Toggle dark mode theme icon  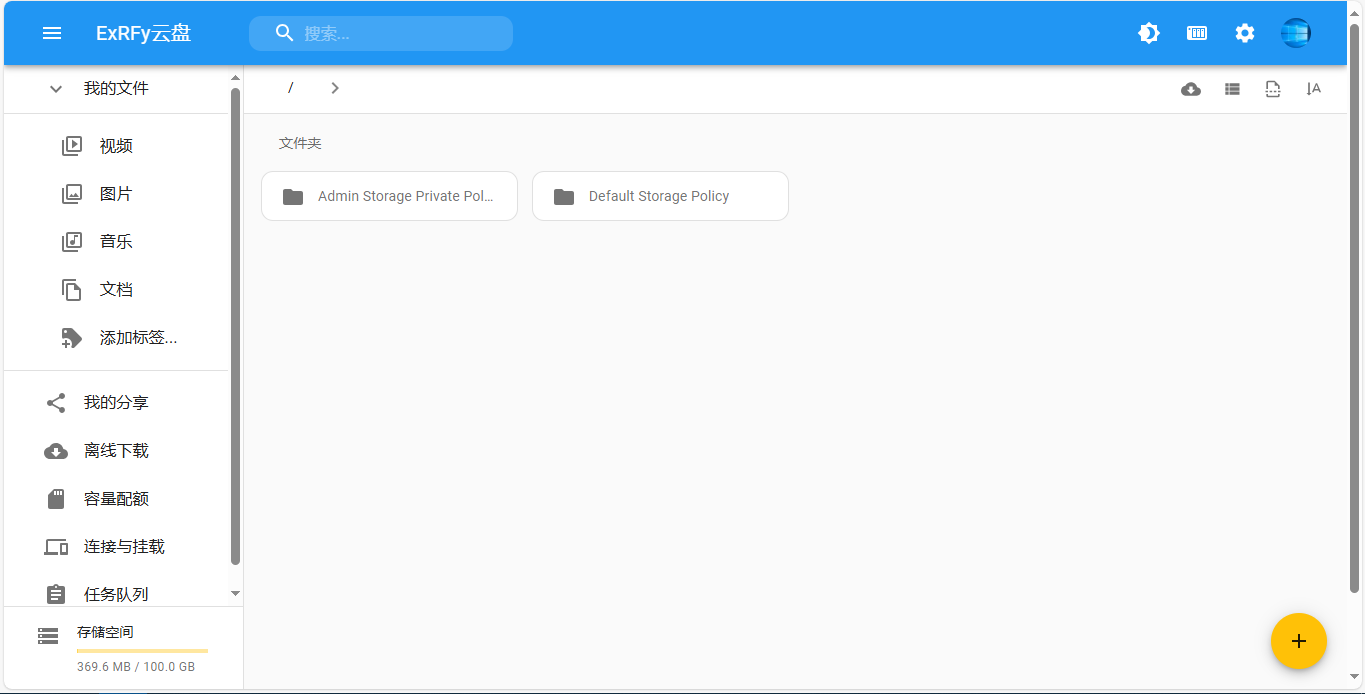pyautogui.click(x=1149, y=33)
